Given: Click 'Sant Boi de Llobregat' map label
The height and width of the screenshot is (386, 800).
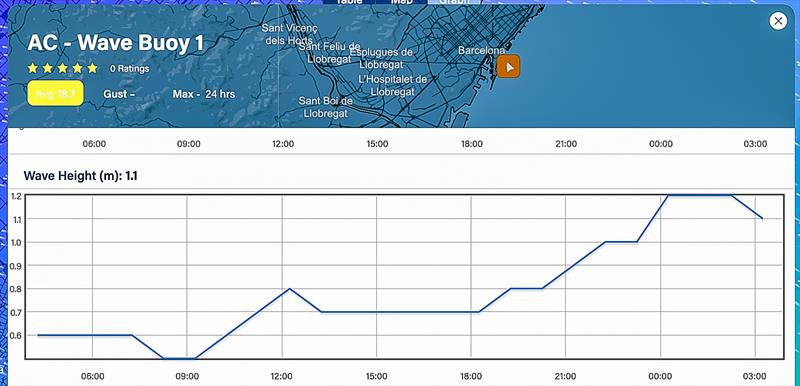Looking at the screenshot, I should (x=326, y=107).
